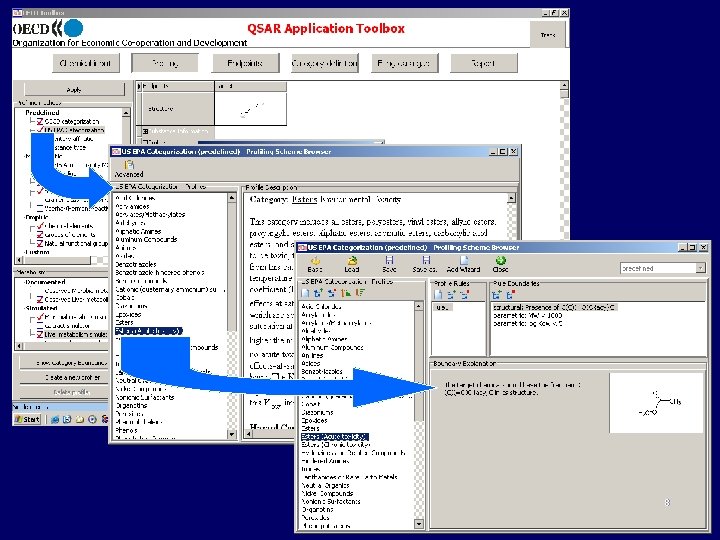
Task: Click left arrow of Profile Description horizontal scrollbar
Action: point(248,433)
